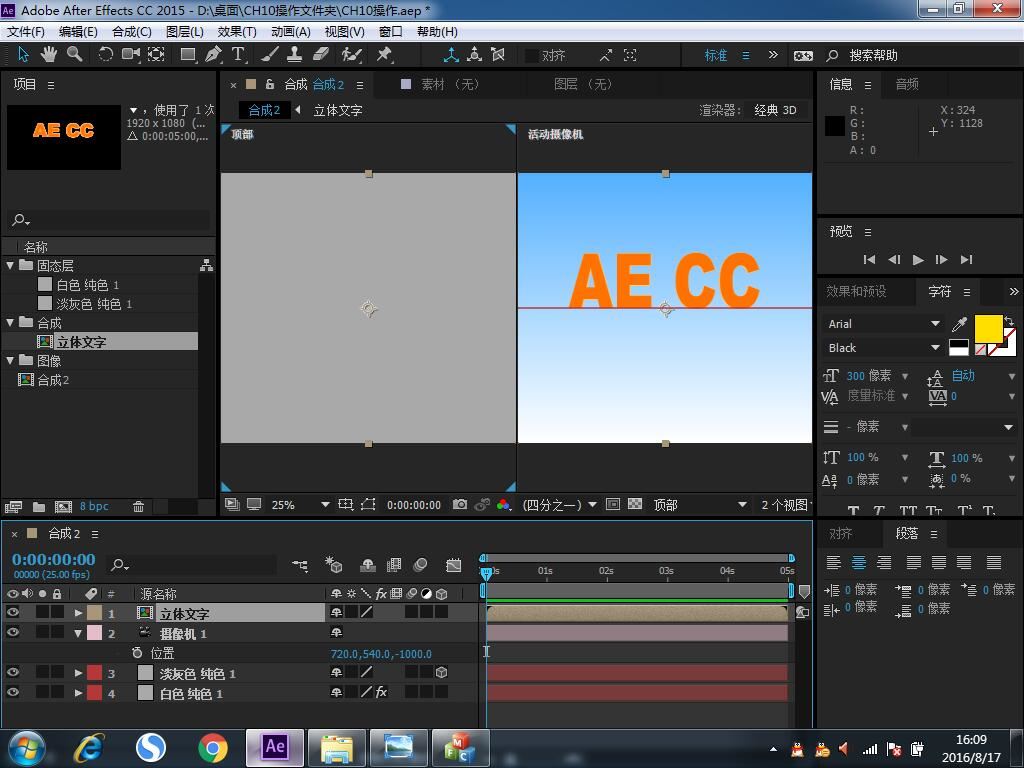Click the Windows Start button
This screenshot has height=768, width=1024.
click(x=27, y=748)
